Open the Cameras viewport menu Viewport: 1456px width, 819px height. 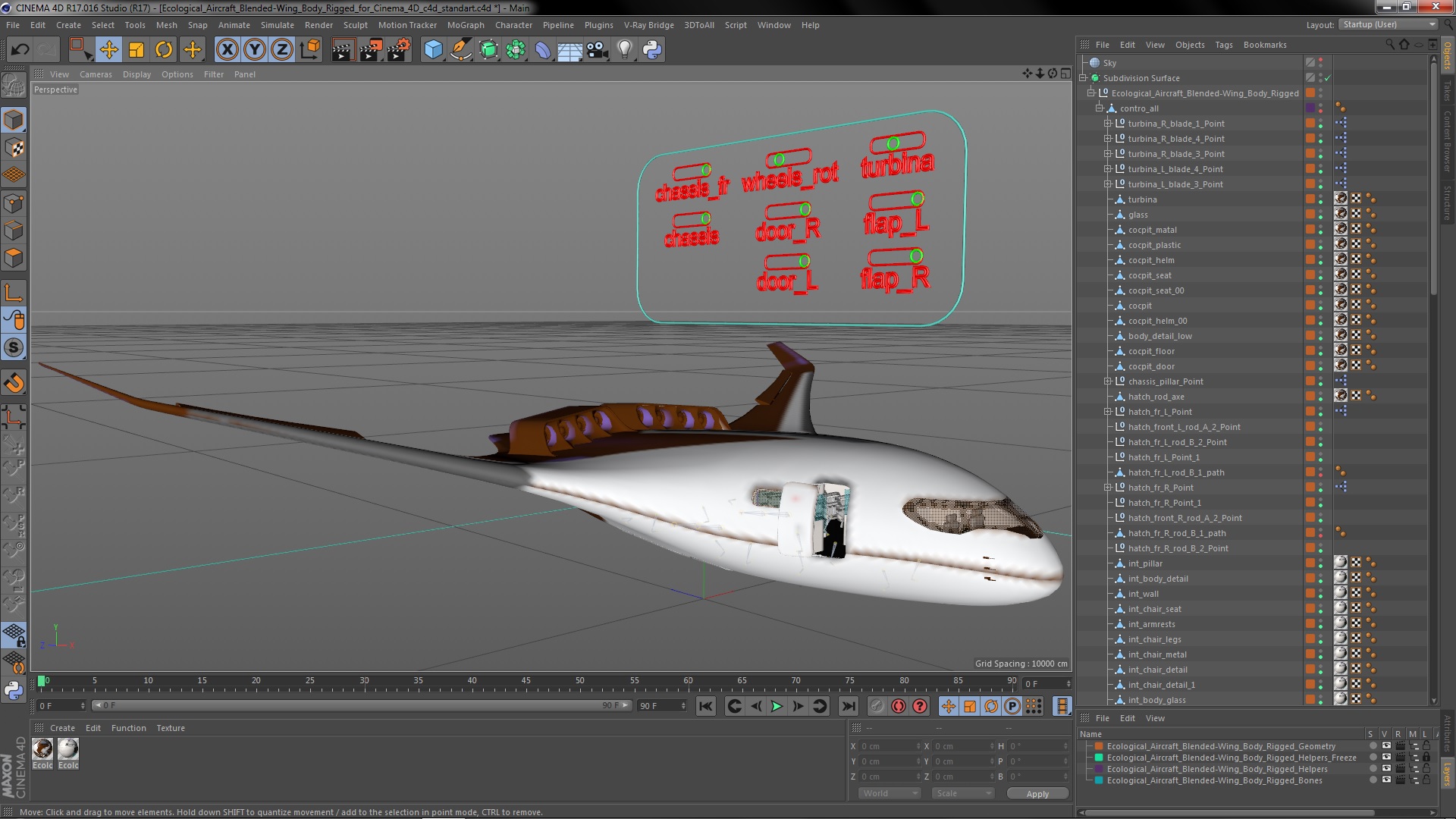[x=96, y=74]
